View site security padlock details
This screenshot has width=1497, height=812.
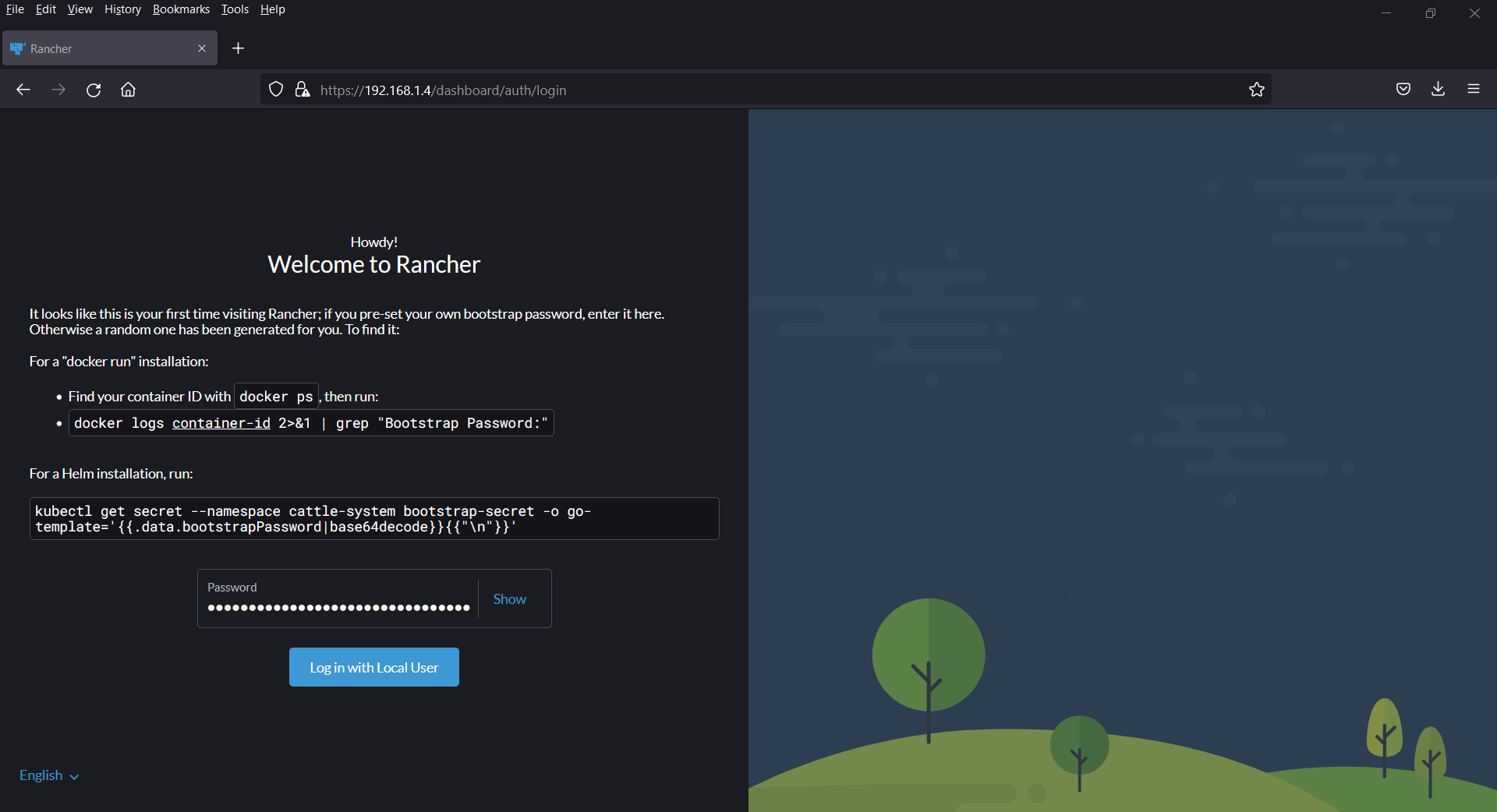point(303,90)
